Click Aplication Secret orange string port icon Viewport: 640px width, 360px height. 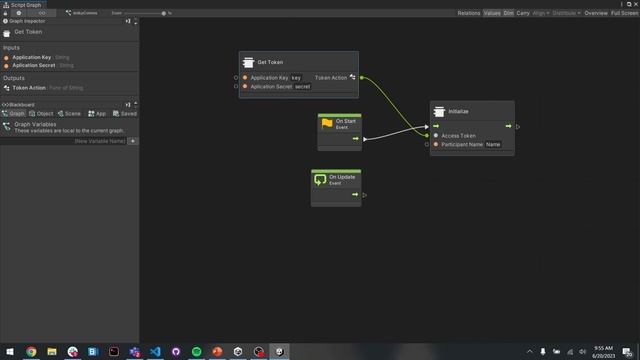click(x=245, y=87)
